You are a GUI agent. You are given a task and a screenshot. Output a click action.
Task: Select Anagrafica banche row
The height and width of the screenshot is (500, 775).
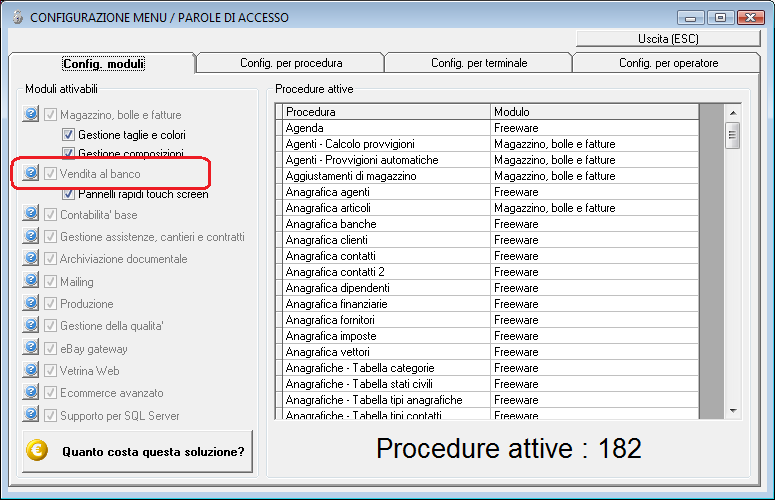pos(487,224)
